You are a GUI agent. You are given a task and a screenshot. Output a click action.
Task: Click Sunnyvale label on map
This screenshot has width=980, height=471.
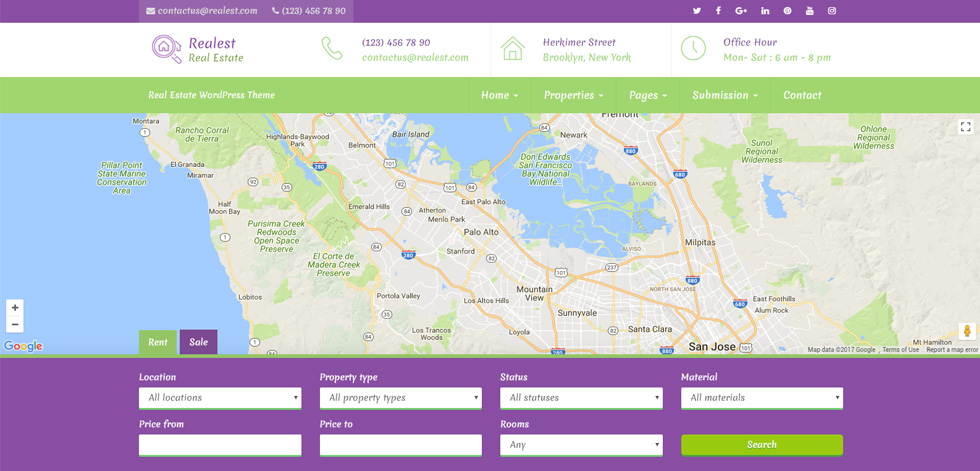click(x=578, y=312)
